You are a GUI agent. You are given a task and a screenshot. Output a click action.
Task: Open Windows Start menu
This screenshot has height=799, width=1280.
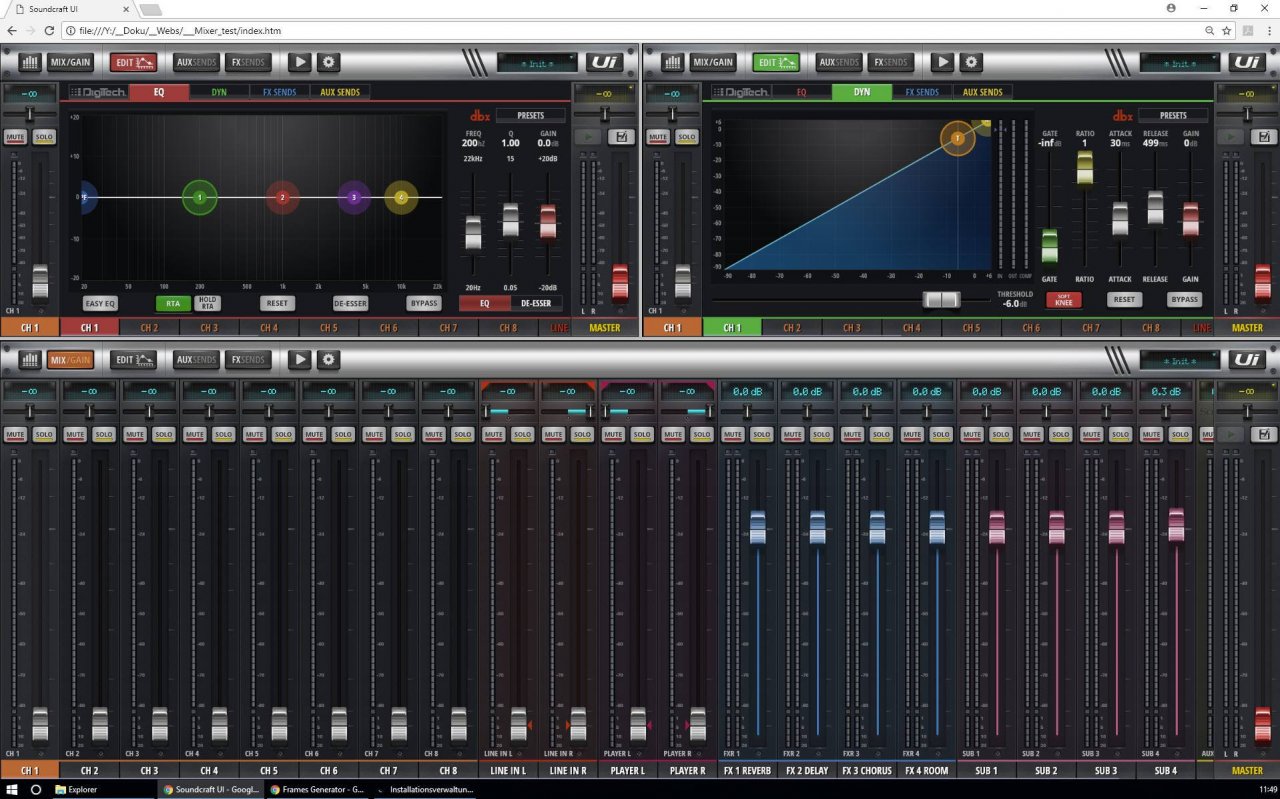[12, 789]
